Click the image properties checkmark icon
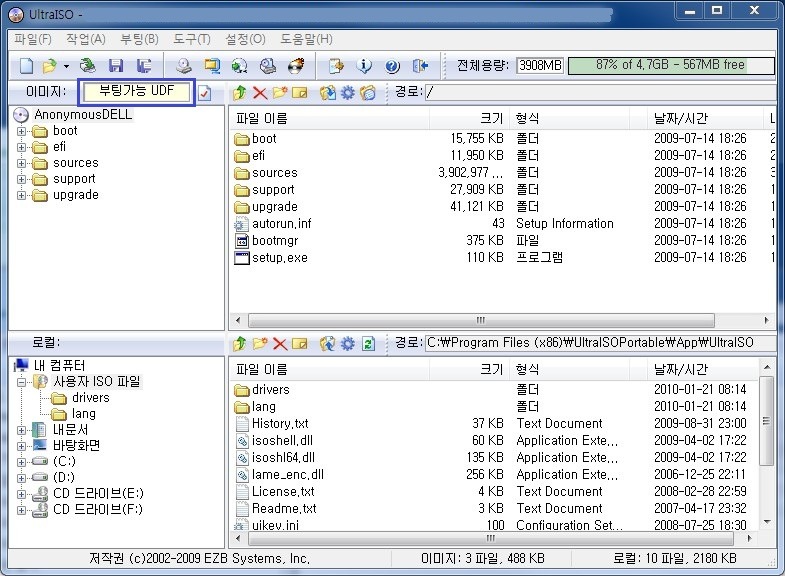Viewport: 785px width, 576px height. (204, 93)
